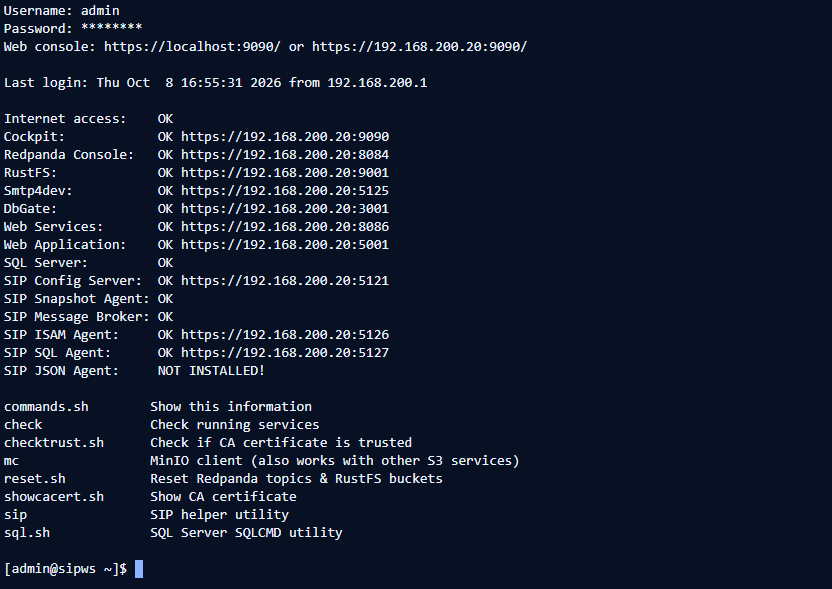Click the 'DbGate:' label

[30, 209]
